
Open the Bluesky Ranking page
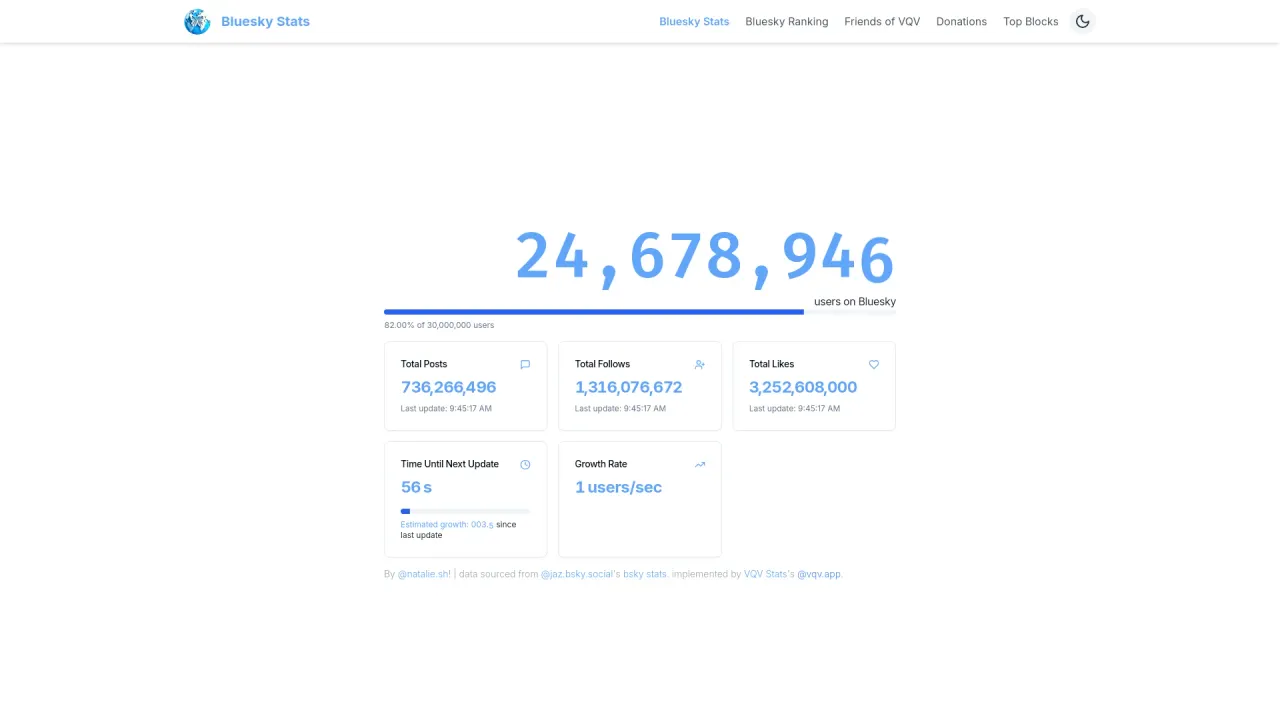pyautogui.click(x=787, y=21)
